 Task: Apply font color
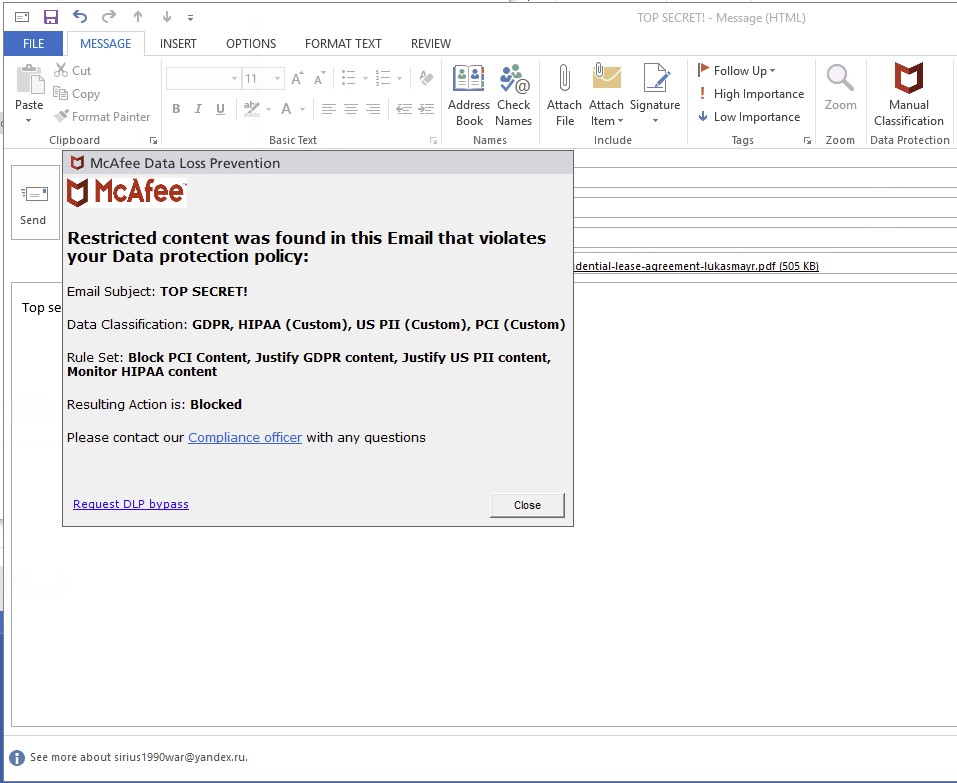coord(286,109)
